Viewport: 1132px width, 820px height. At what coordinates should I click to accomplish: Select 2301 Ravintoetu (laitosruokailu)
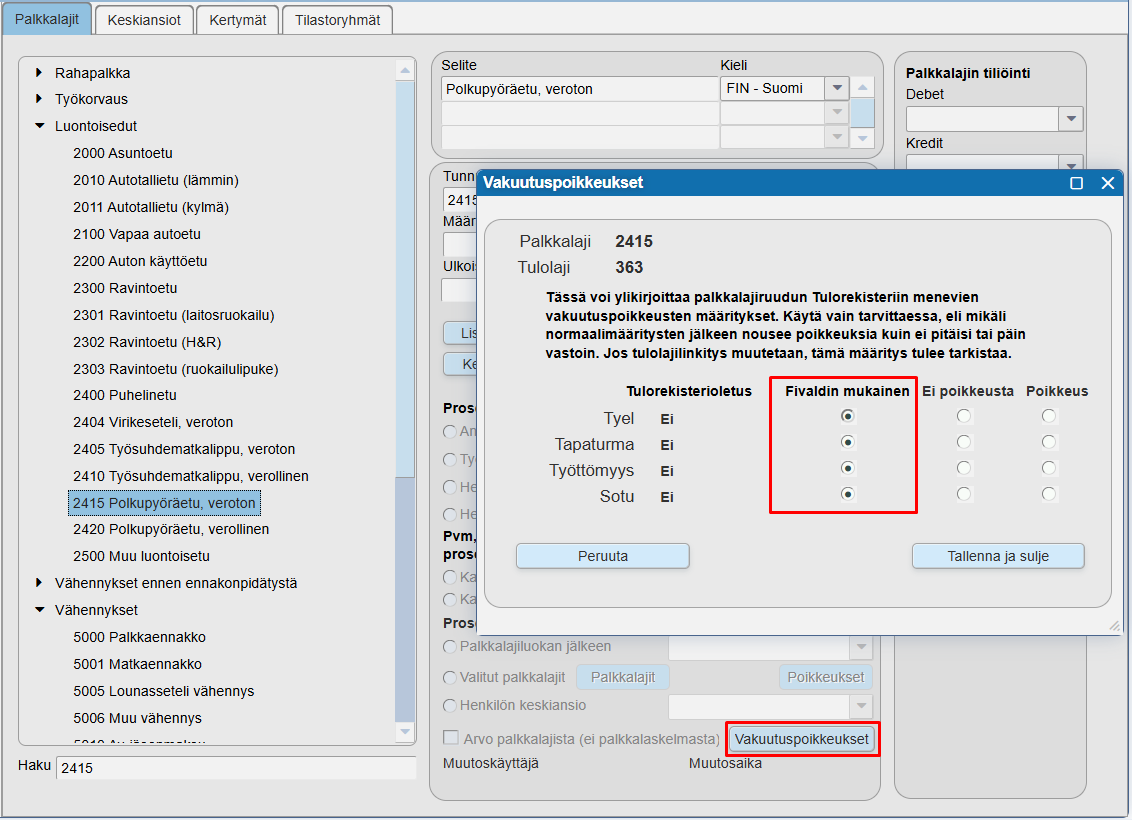[174, 315]
